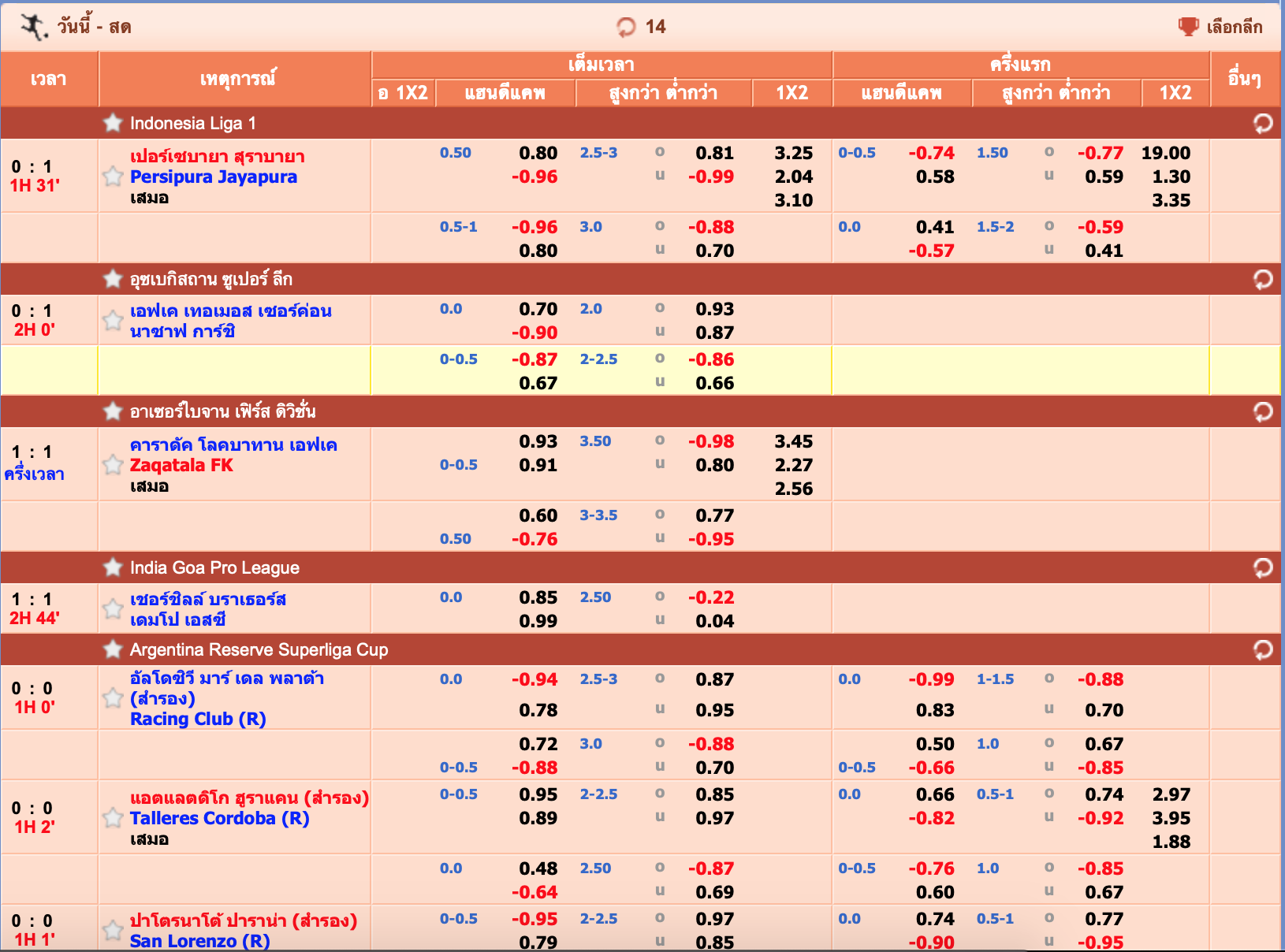Select the เต็มเวลา column header
Screen dimensions: 1285x952
[x=601, y=65]
